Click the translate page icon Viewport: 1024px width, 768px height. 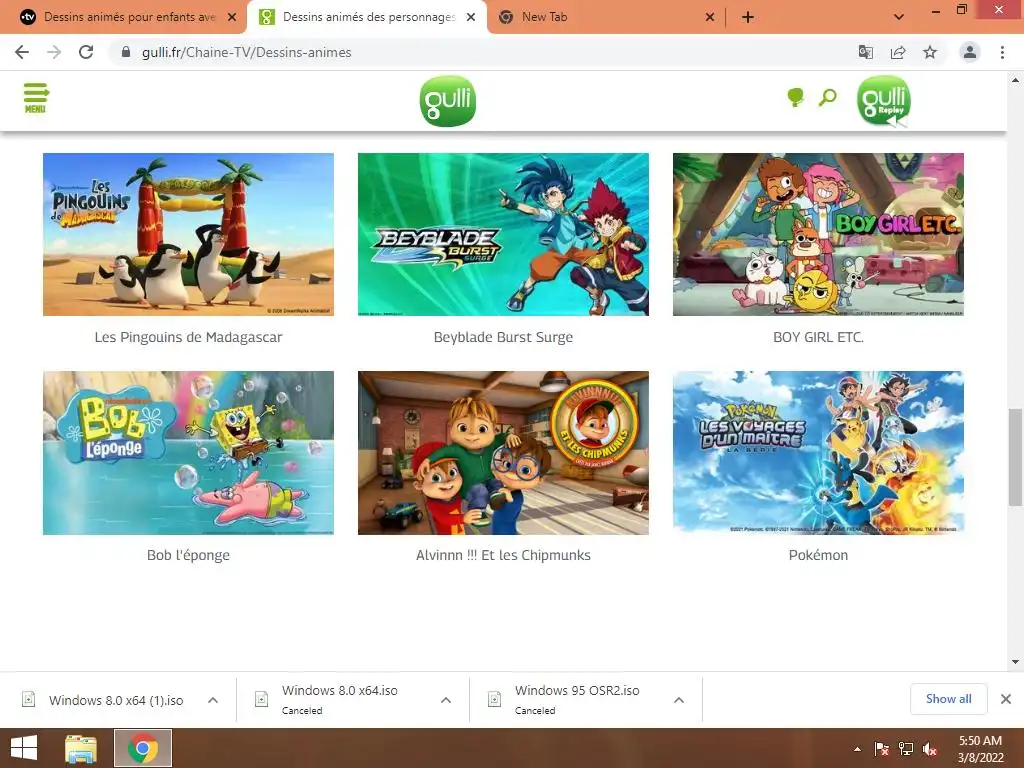[x=865, y=52]
